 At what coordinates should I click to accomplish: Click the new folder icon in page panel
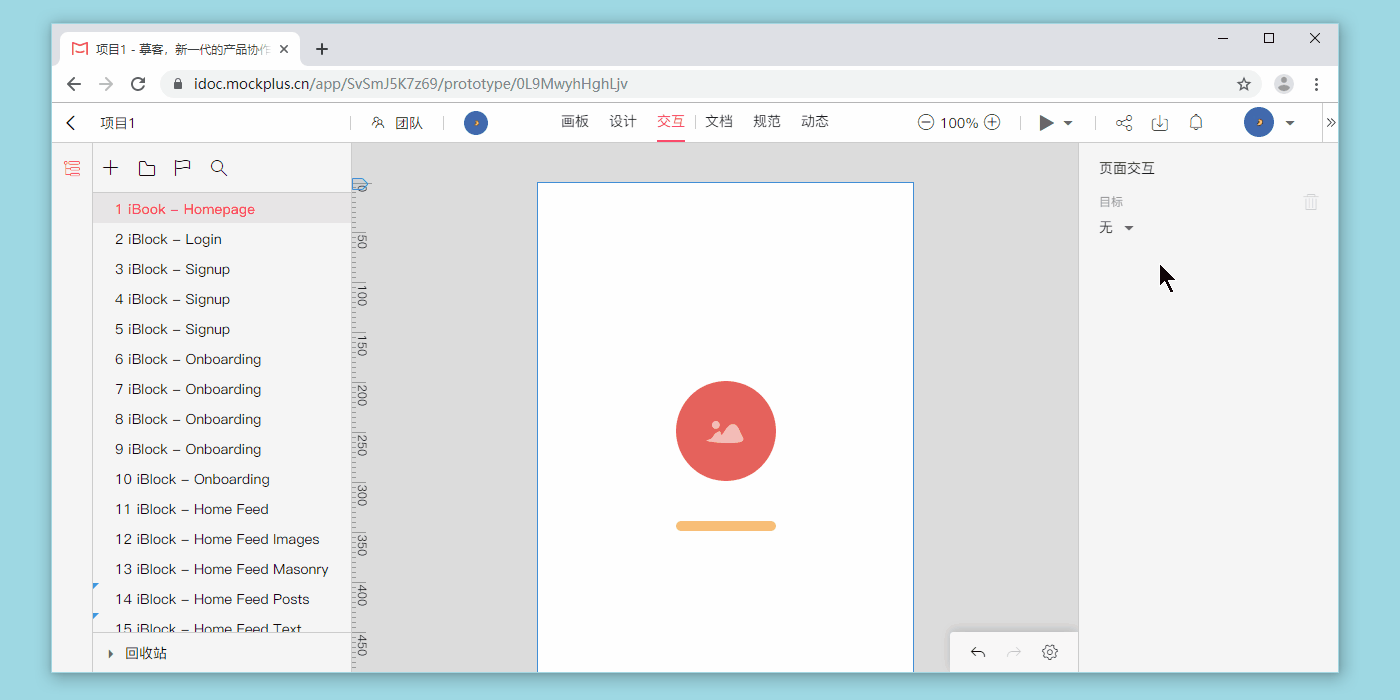pyautogui.click(x=147, y=168)
